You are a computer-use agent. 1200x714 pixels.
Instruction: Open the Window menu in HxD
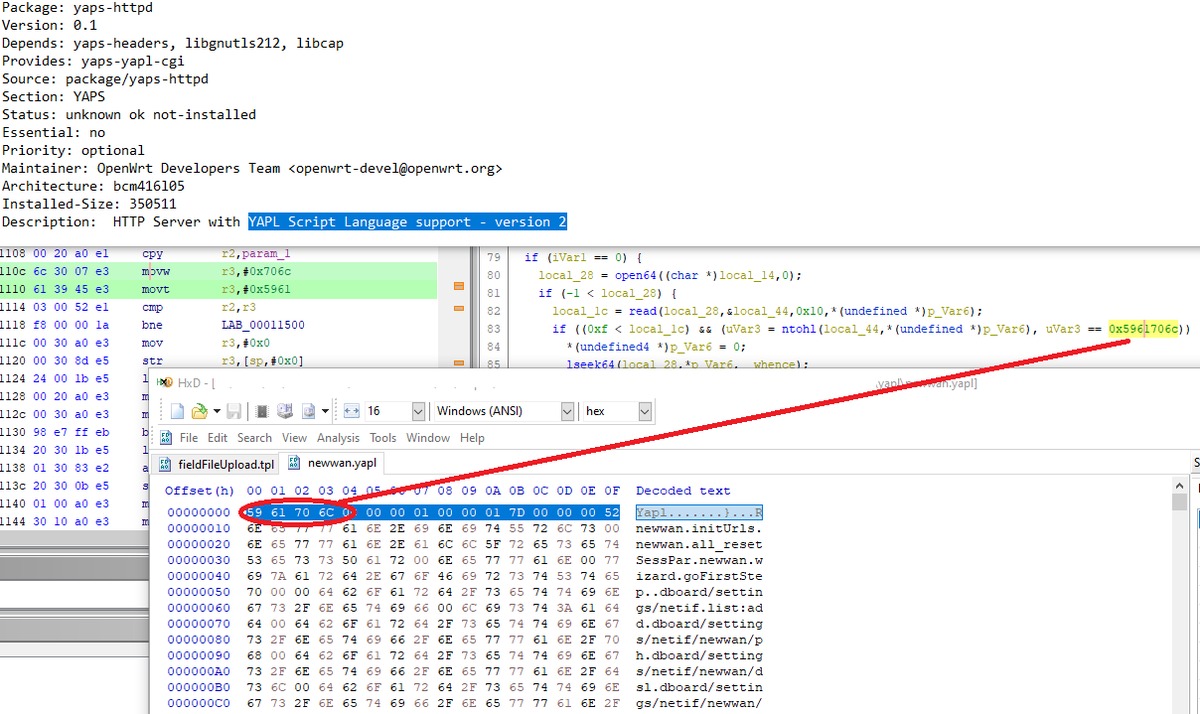tap(428, 438)
